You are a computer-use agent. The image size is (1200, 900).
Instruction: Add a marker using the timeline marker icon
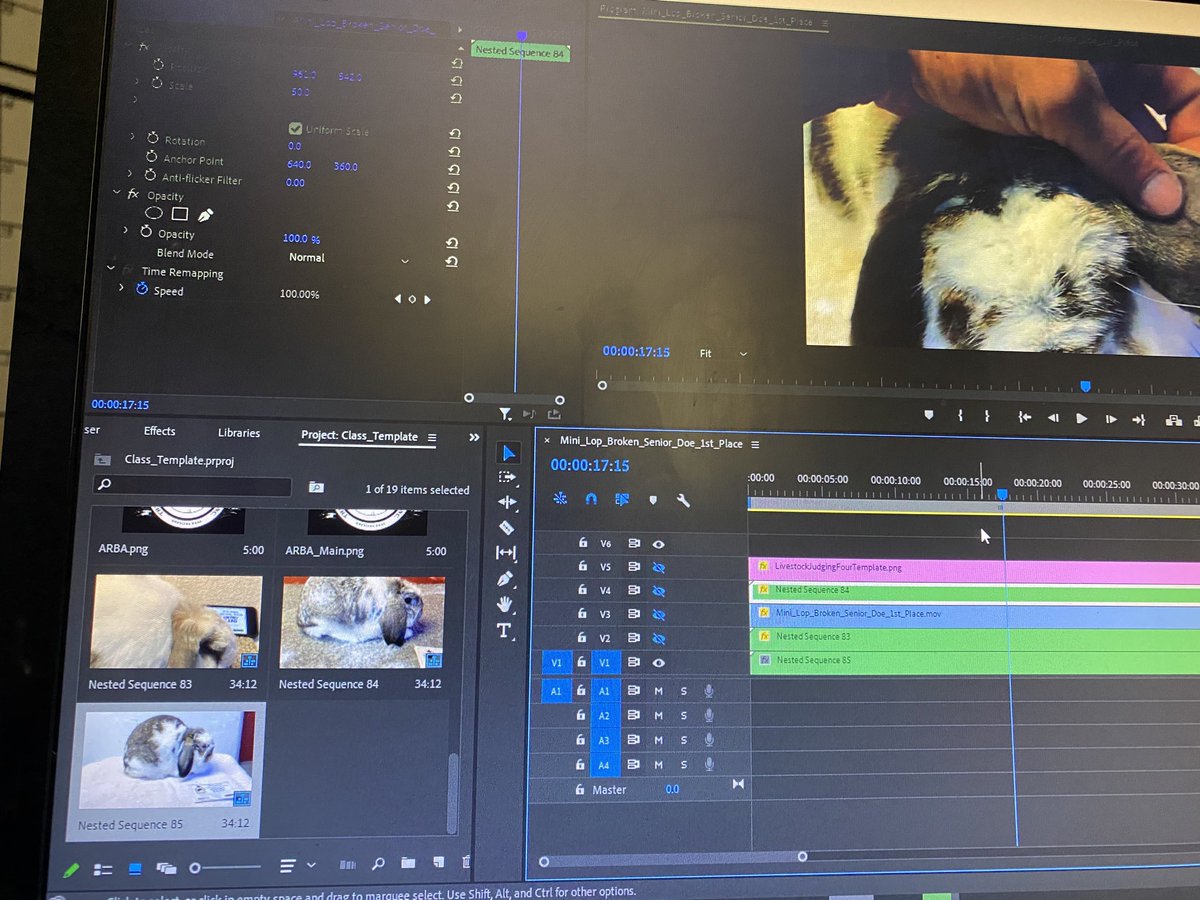652,500
